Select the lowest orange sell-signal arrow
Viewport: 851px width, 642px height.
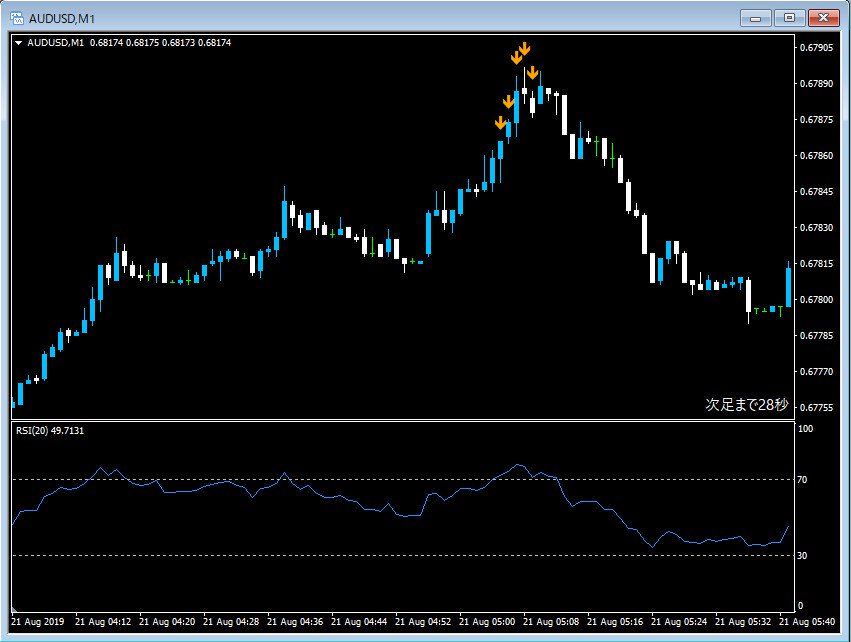coord(501,123)
